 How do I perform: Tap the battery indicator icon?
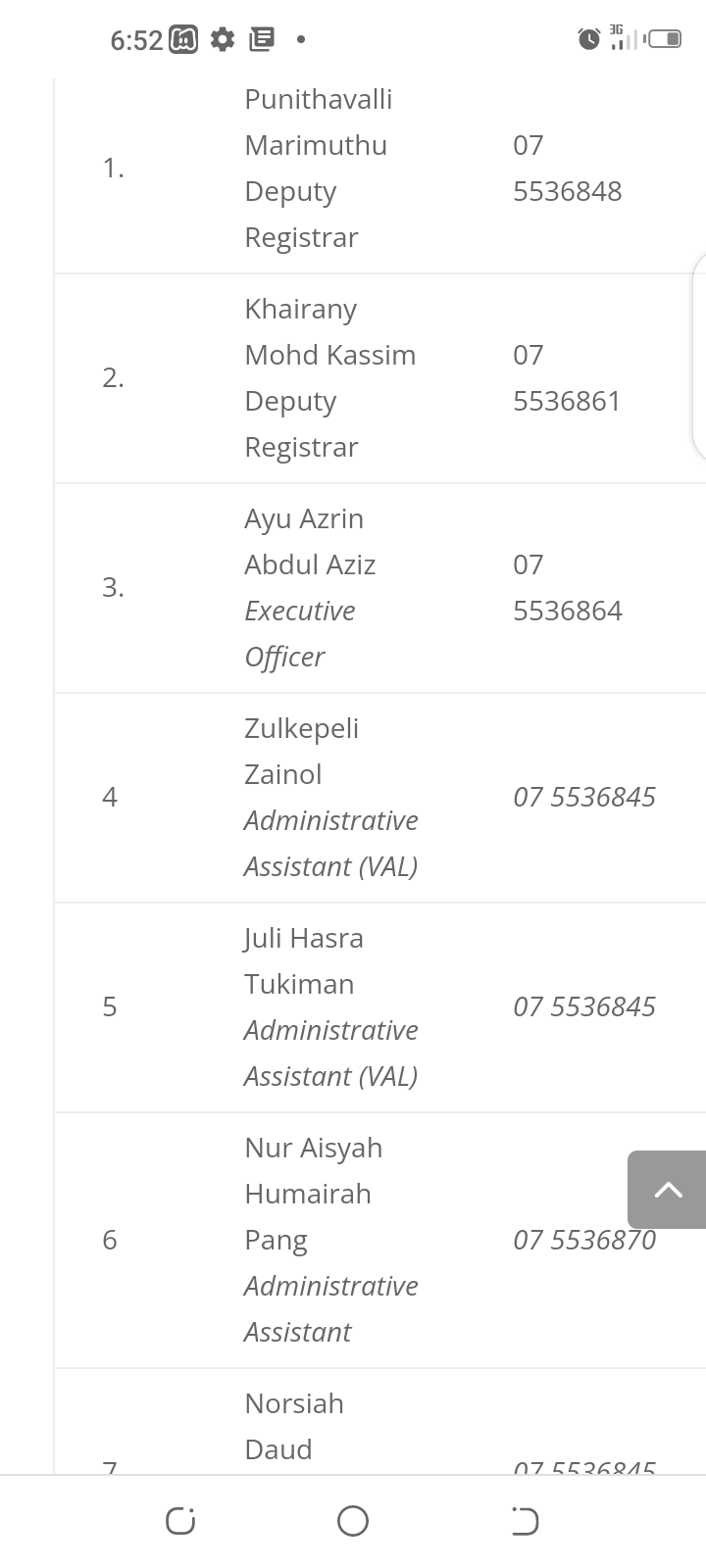(x=663, y=39)
